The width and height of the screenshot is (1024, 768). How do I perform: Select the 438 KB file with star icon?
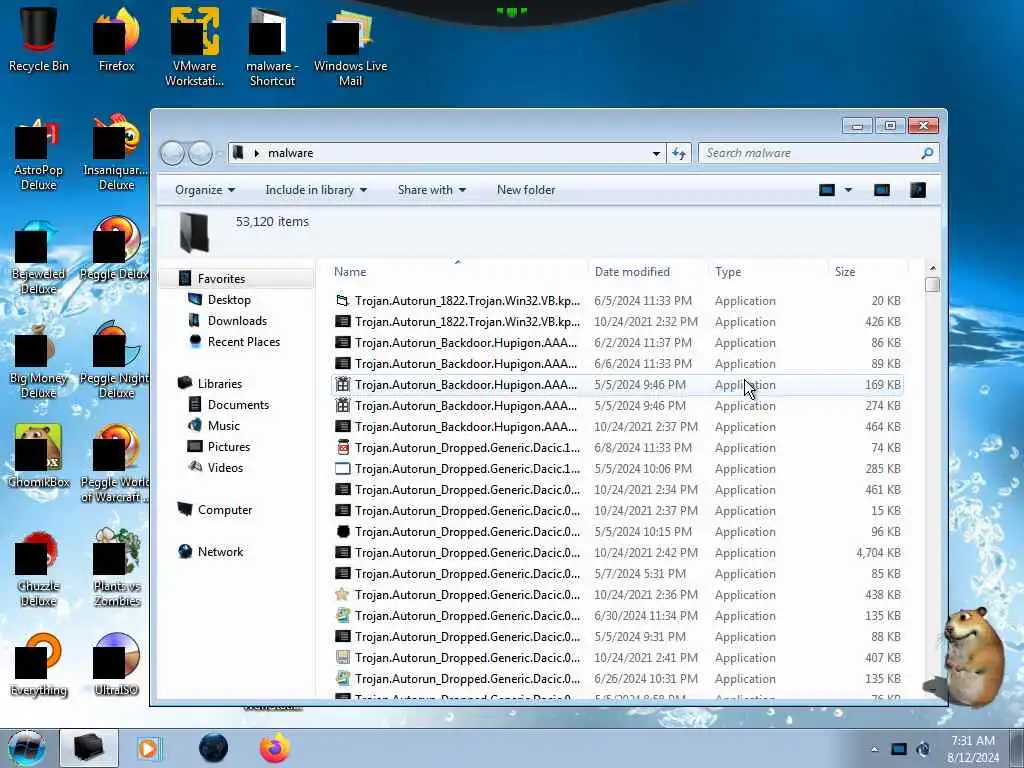pyautogui.click(x=617, y=595)
